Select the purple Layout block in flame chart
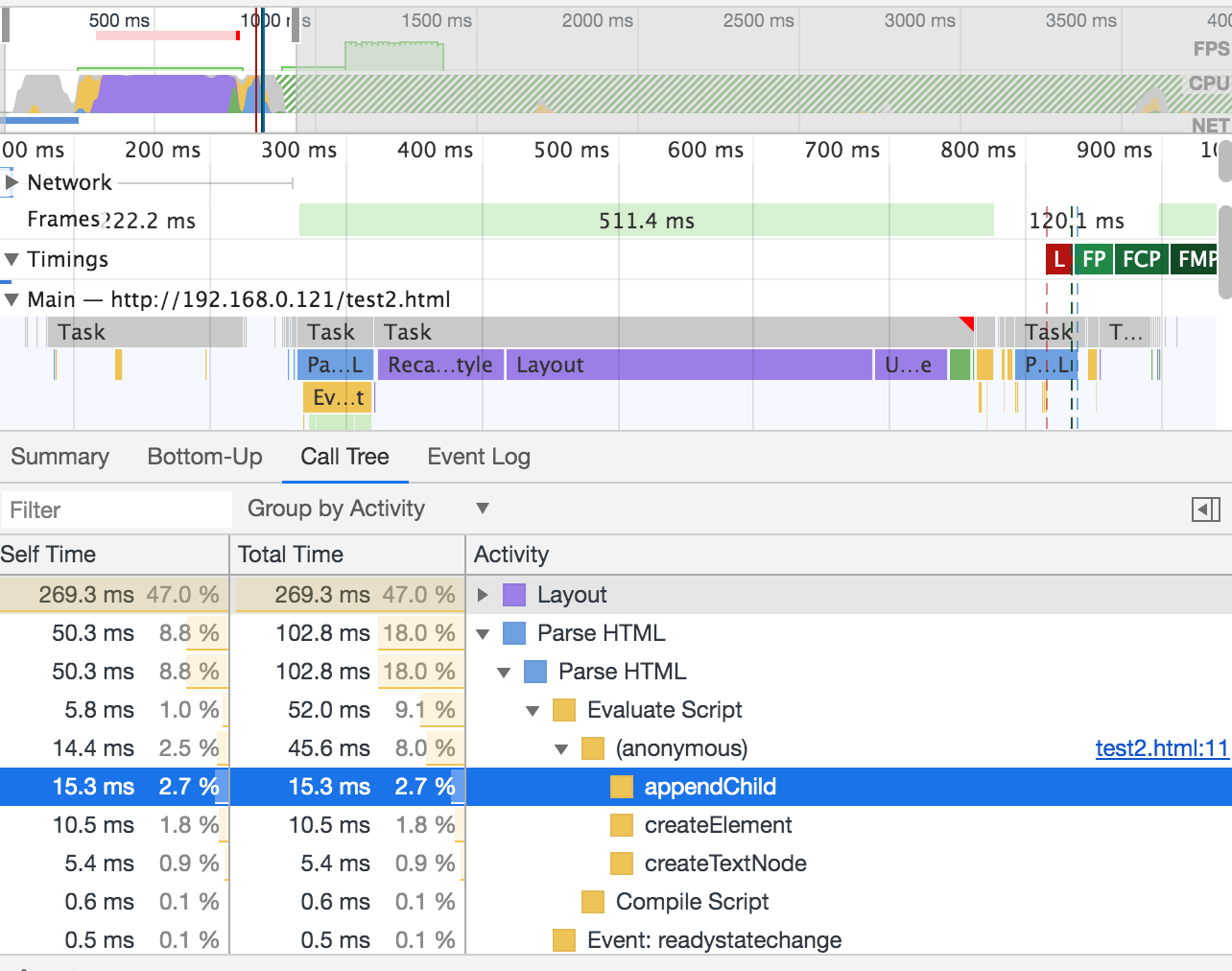 (688, 365)
